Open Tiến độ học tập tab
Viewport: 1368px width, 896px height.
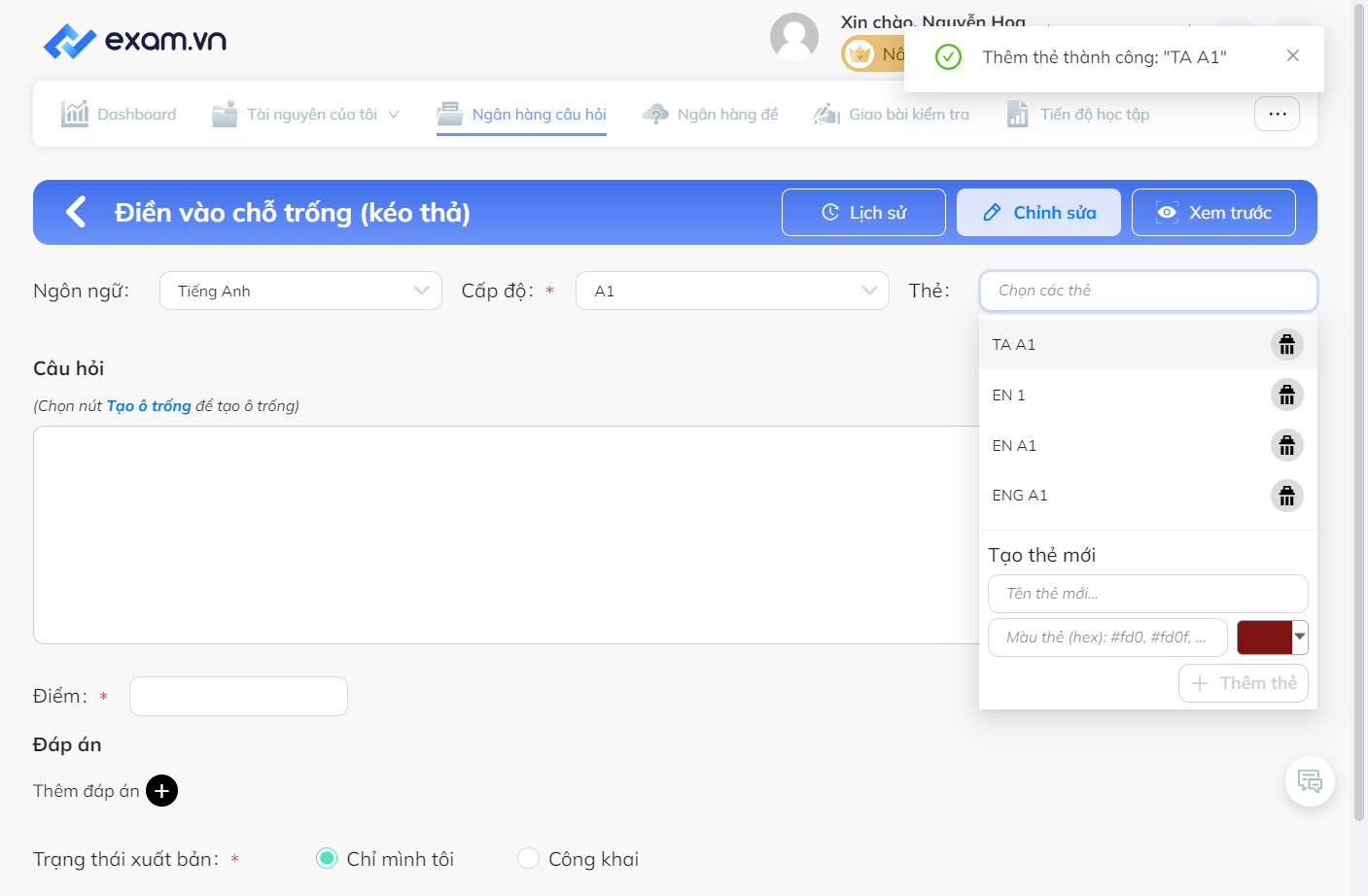point(1077,114)
